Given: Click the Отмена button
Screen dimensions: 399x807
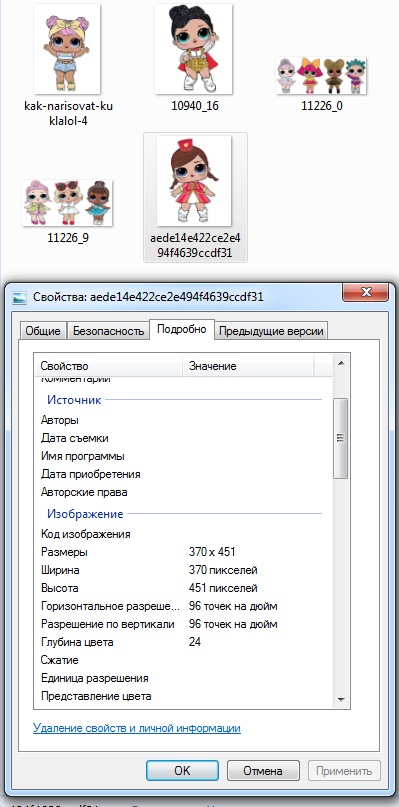Looking at the screenshot, I should click(263, 770).
